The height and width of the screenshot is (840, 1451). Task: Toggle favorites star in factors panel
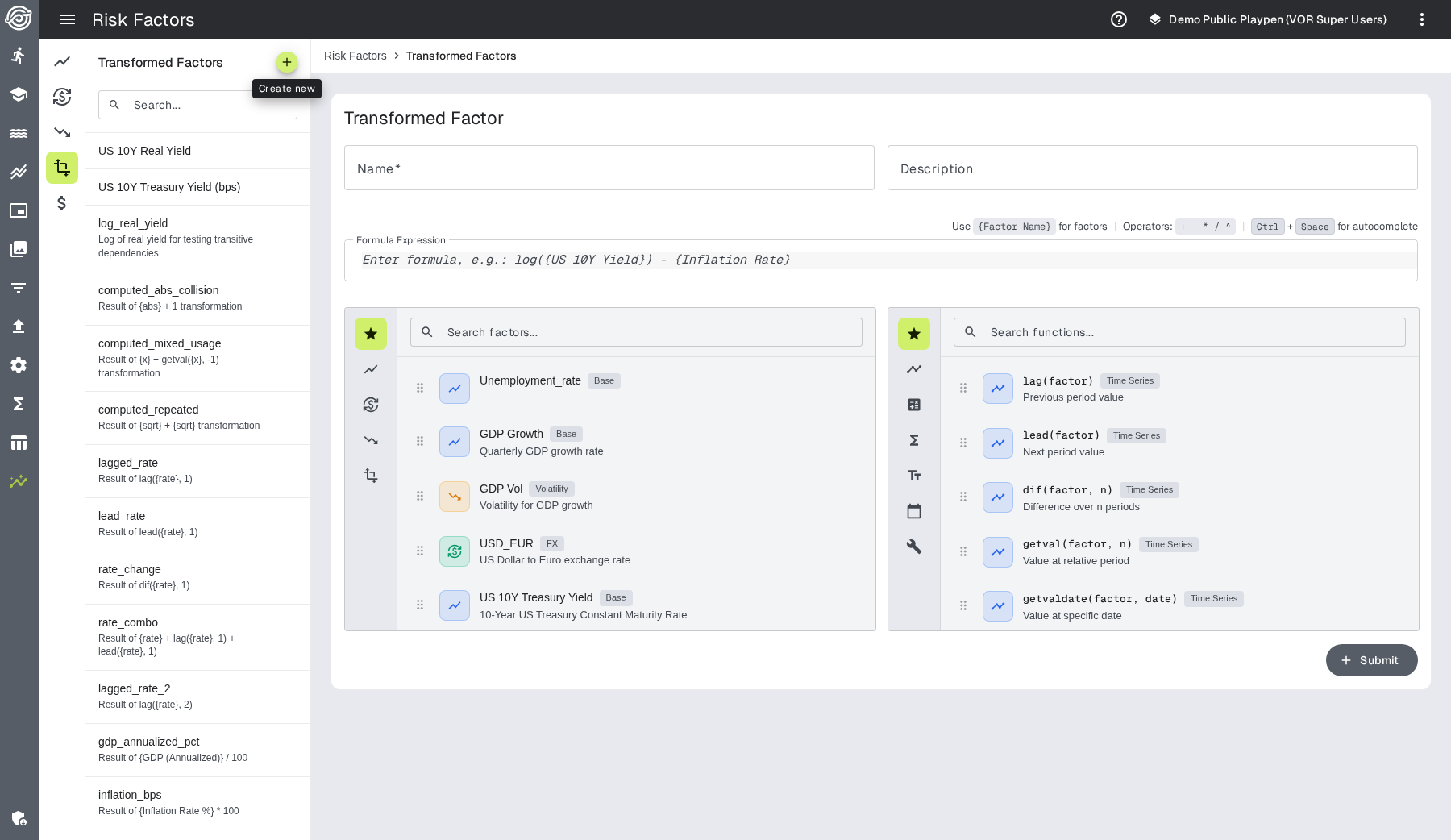[371, 334]
